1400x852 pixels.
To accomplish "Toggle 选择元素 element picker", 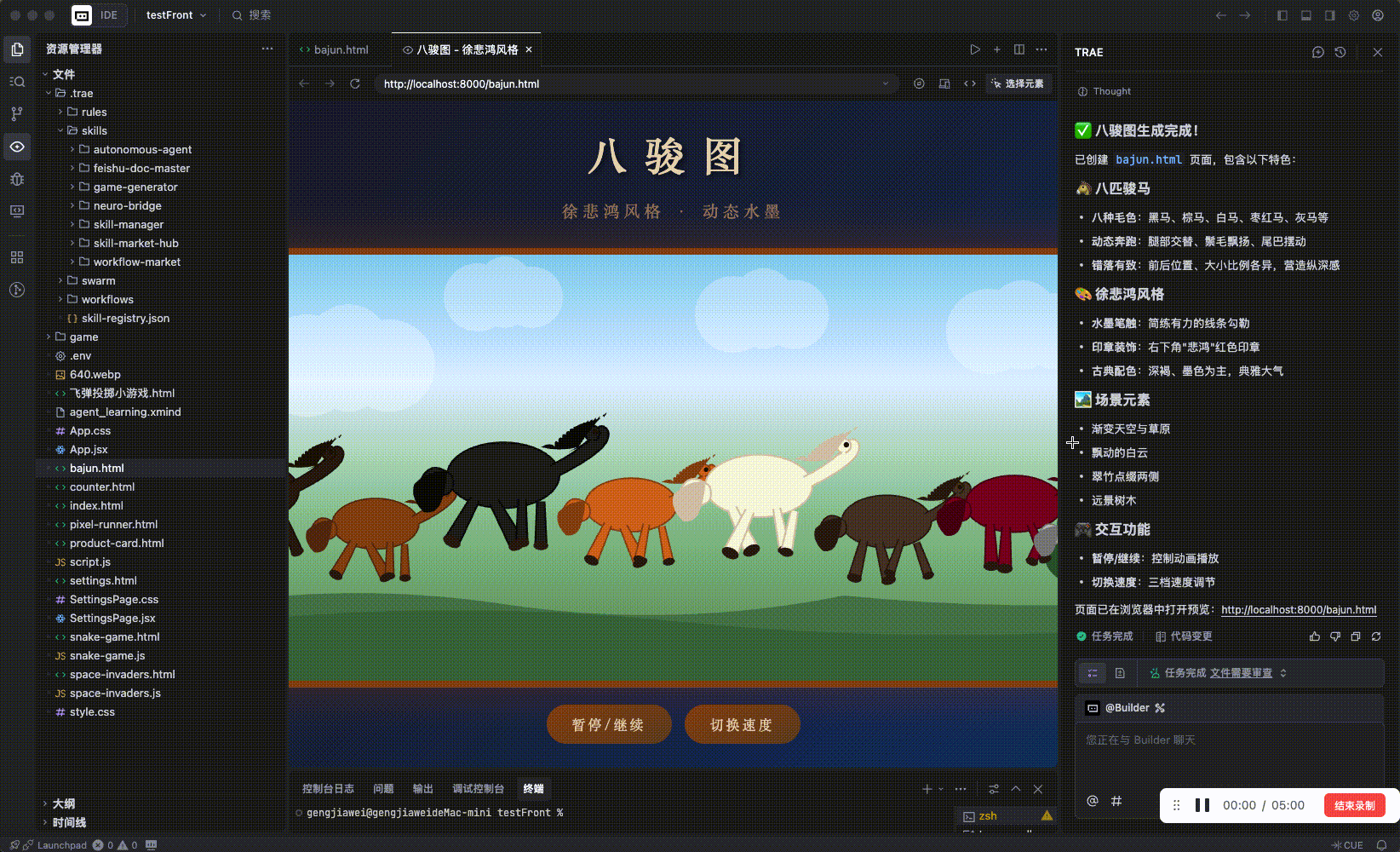I will coord(1018,83).
